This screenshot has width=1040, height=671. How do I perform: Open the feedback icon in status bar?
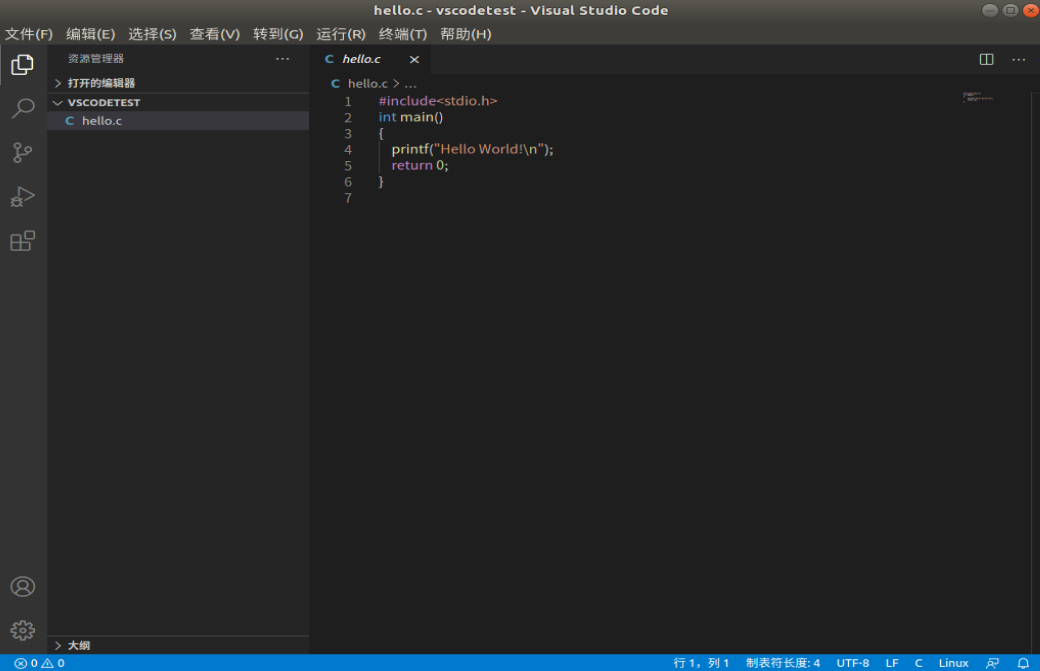992,663
